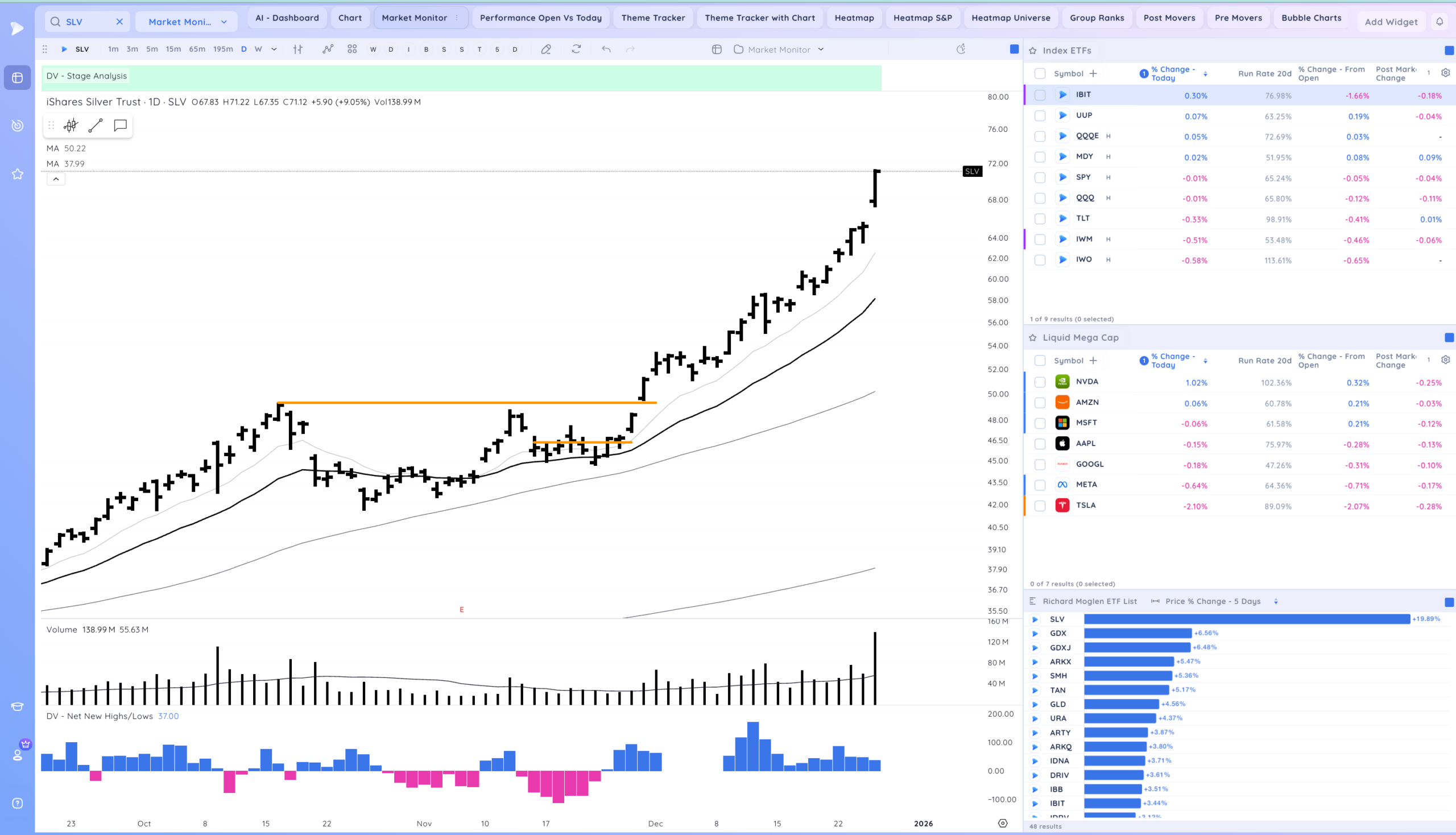Click the Add Widget button

coord(1391,22)
